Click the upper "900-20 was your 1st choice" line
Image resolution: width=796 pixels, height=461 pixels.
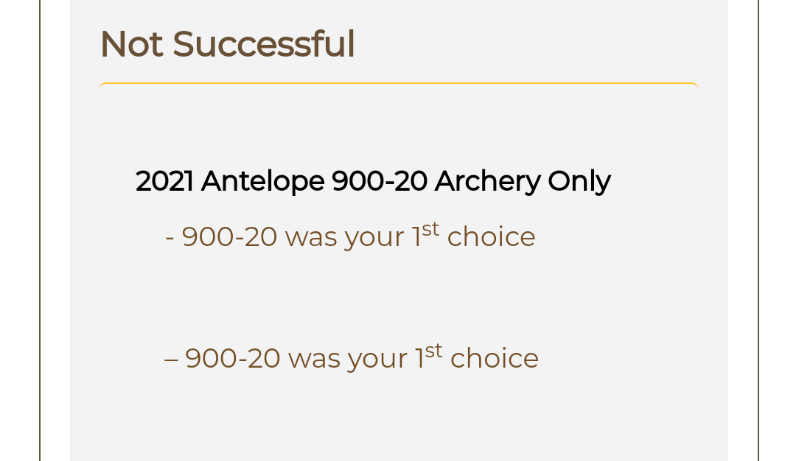point(350,236)
